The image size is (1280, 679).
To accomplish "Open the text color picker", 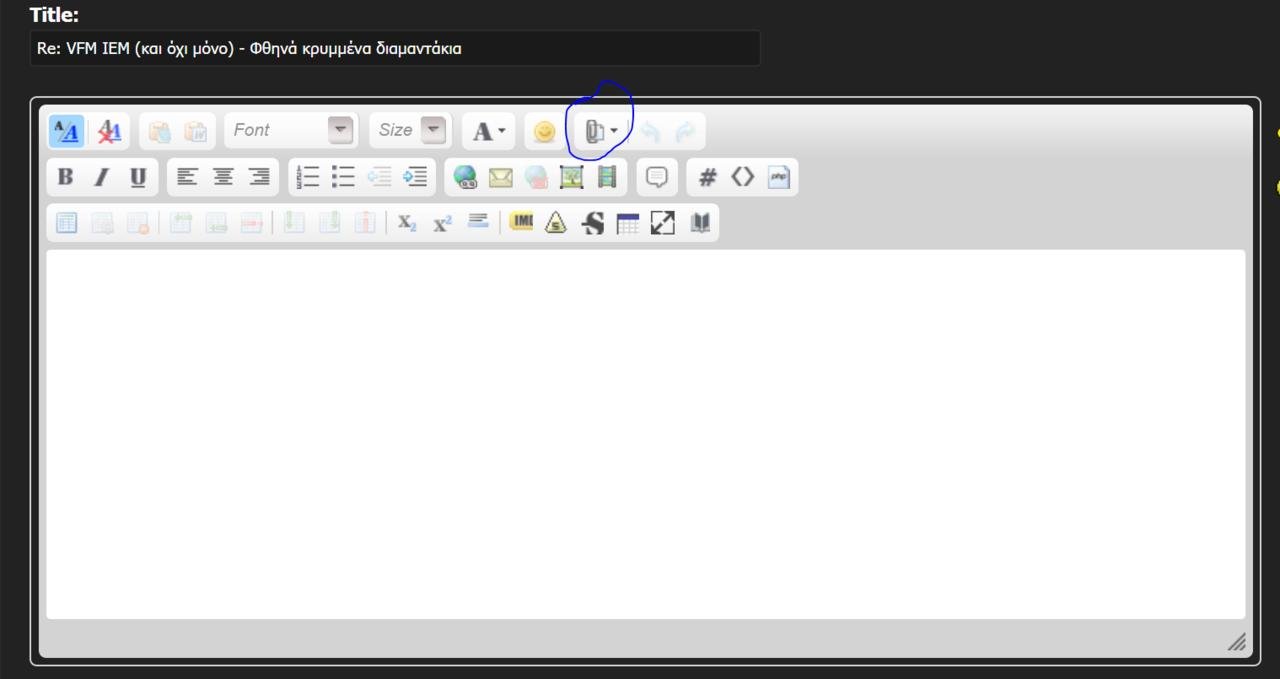I will (488, 131).
